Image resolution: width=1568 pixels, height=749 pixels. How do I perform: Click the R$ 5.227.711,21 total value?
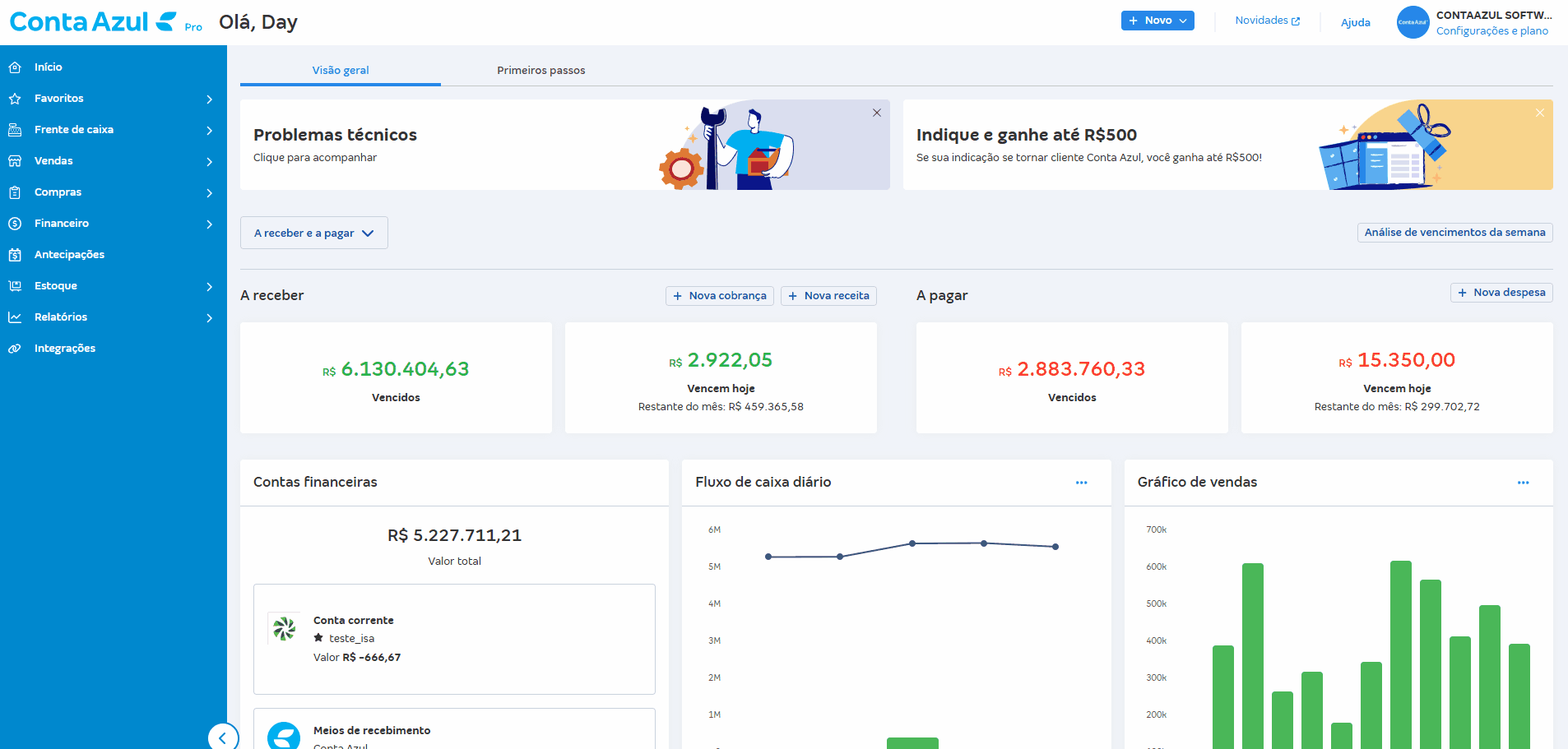454,535
